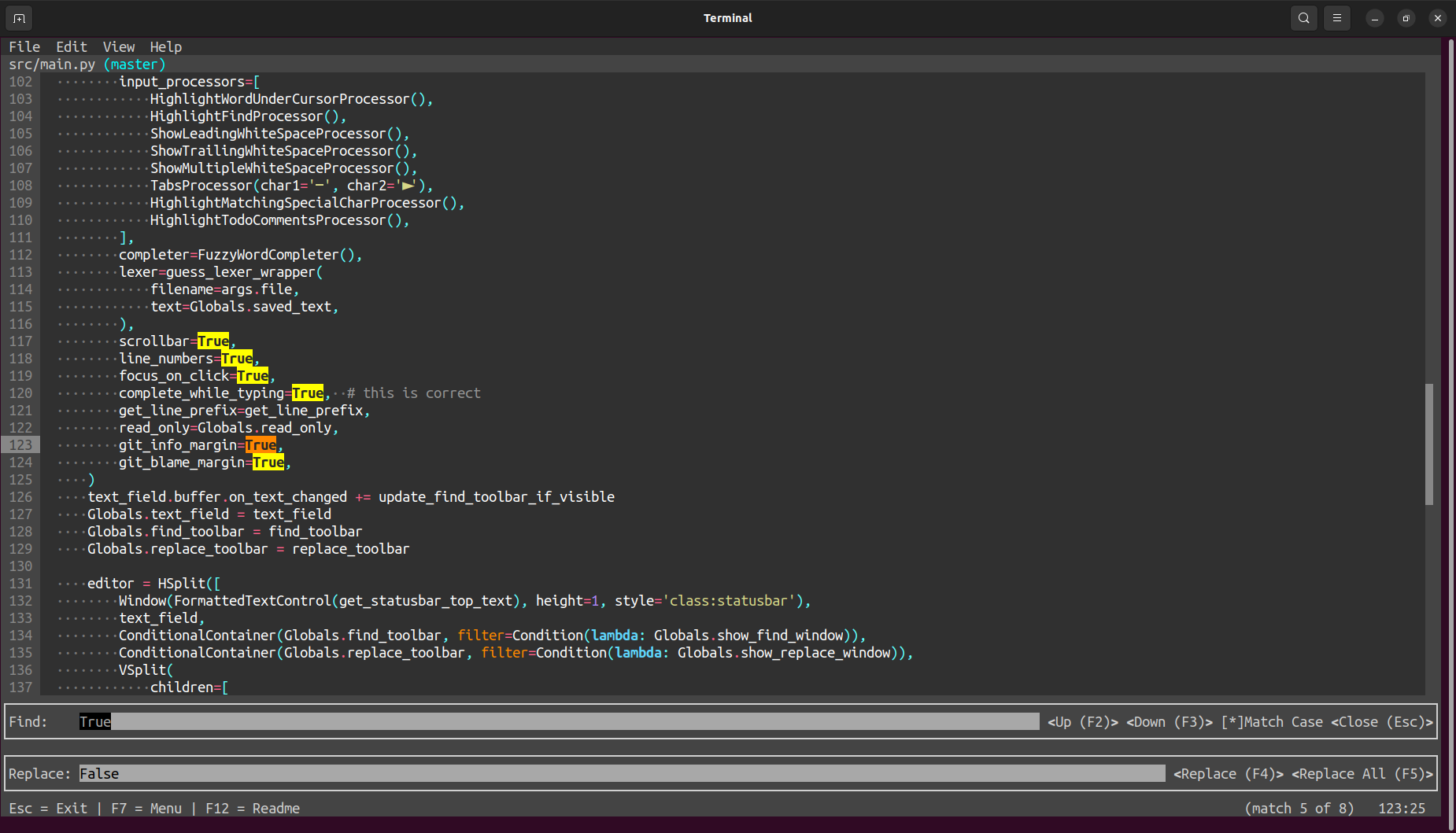Screen dimensions: 1456x833
Task: Click the Replace All (F5) button
Action: tap(1362, 774)
